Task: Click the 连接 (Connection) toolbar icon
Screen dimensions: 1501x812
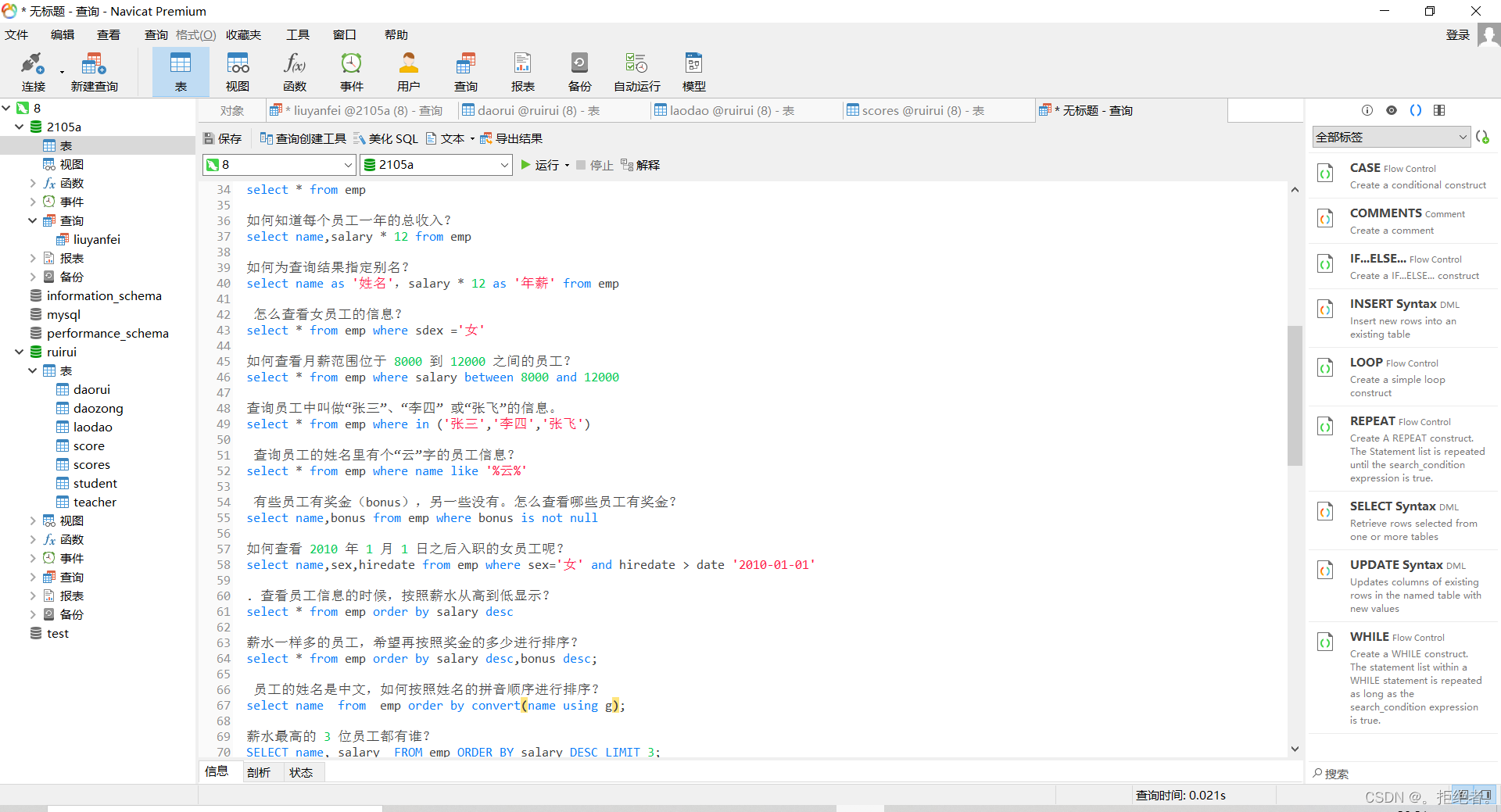Action: point(34,72)
